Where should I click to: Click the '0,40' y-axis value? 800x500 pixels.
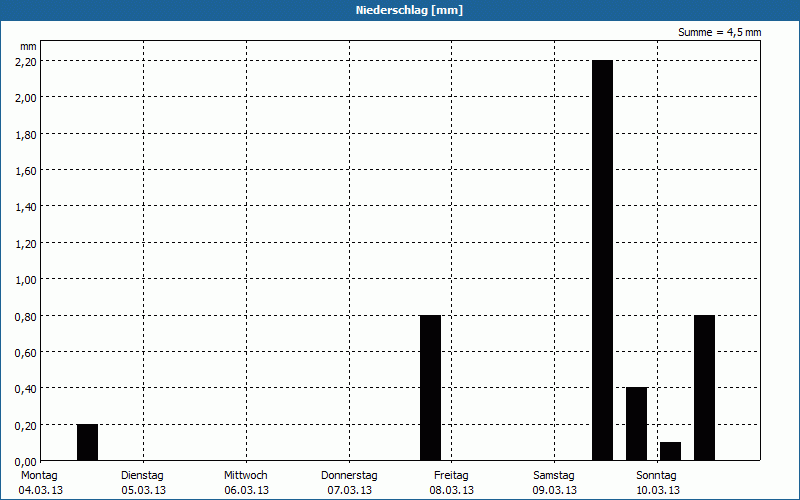point(26,389)
